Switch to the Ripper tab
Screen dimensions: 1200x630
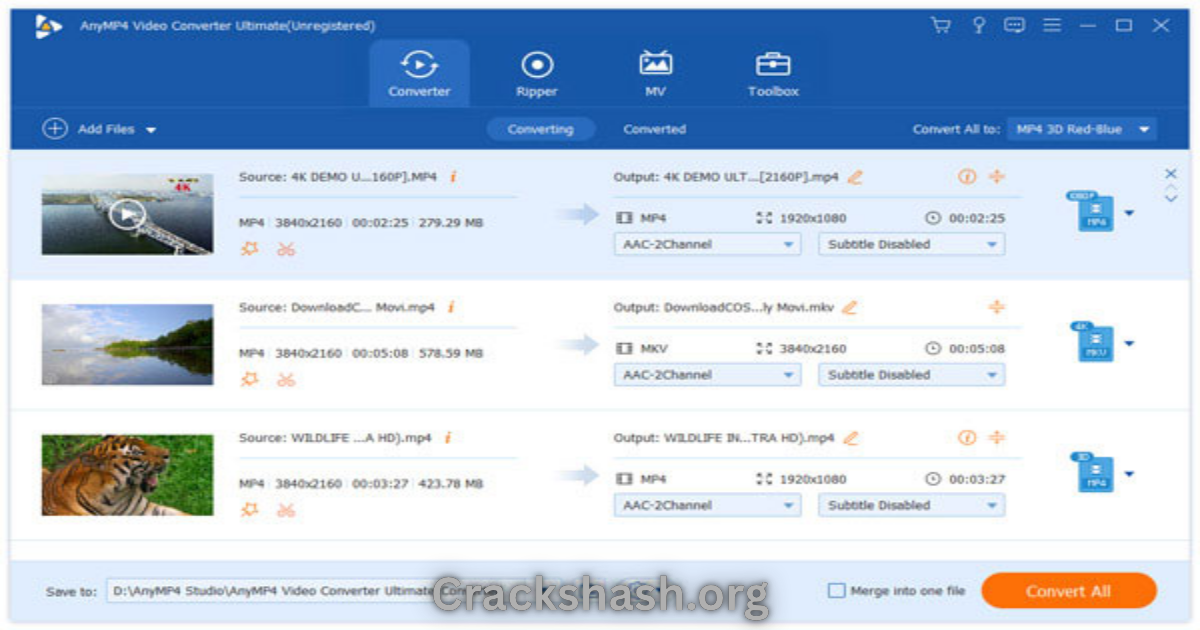coord(537,74)
